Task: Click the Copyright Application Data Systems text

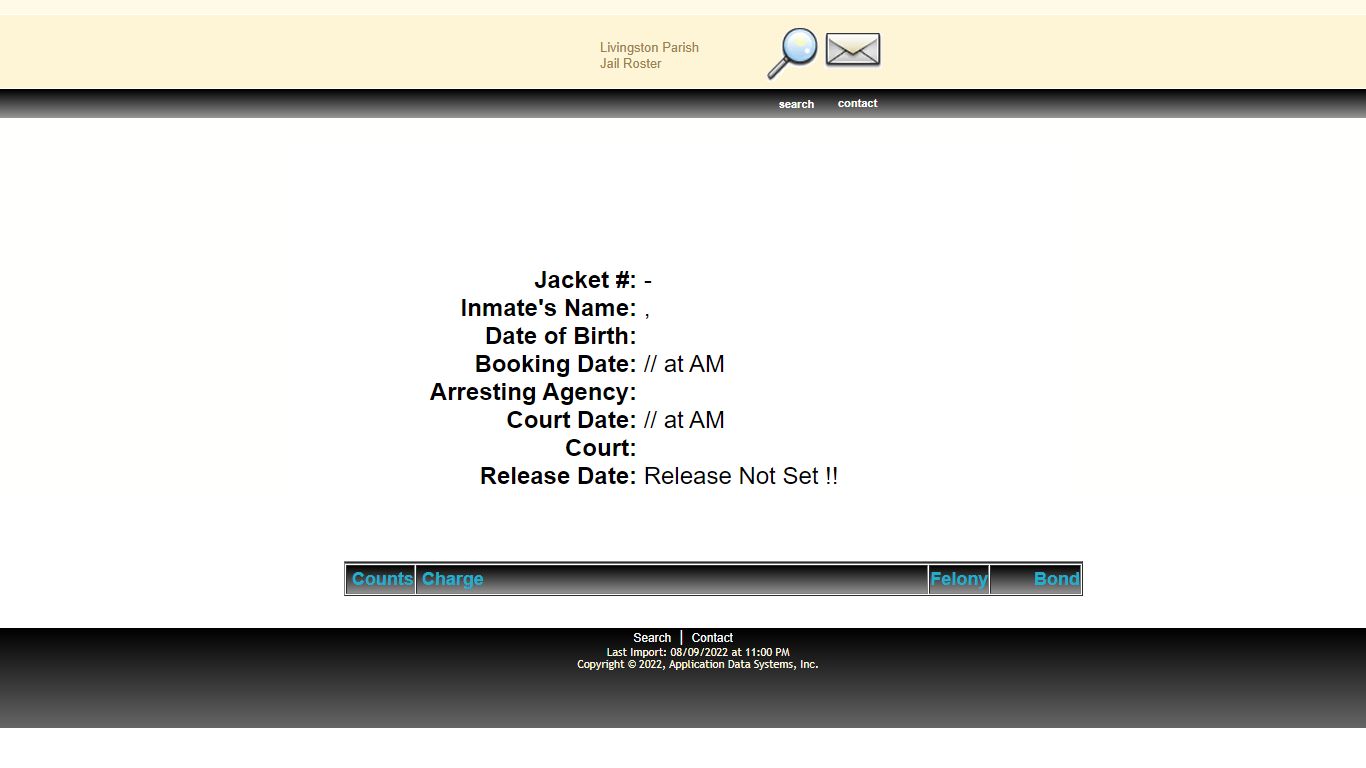Action: click(698, 664)
